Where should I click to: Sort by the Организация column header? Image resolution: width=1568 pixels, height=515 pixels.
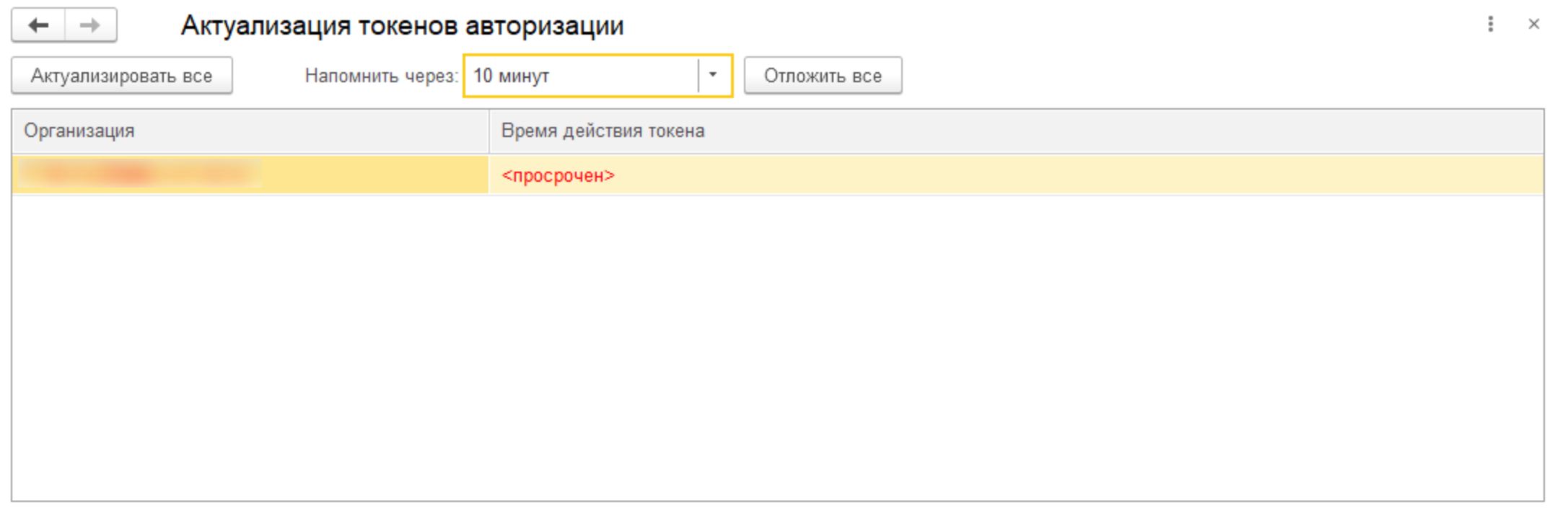(250, 131)
